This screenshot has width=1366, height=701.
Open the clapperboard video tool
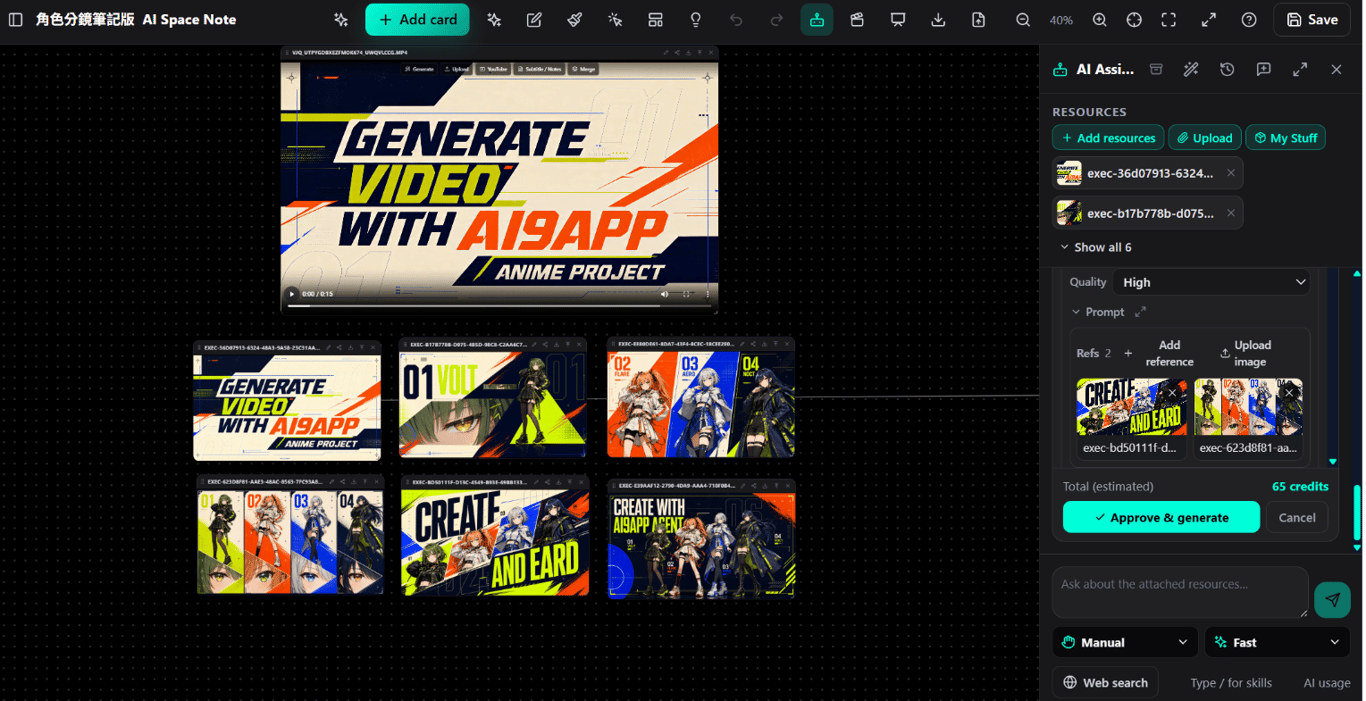[x=857, y=20]
